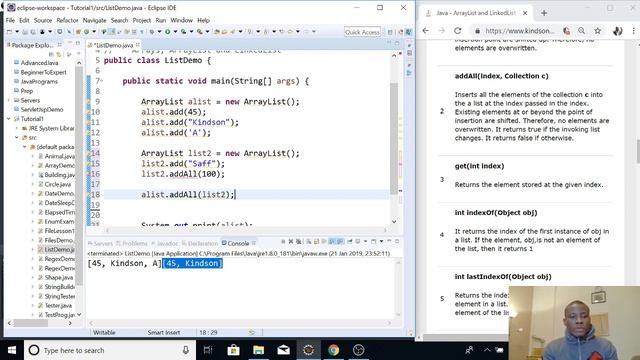Screen dimensions: 640x360
Task: Click the zoom magnifier icon in the address bar
Action: 582,31
